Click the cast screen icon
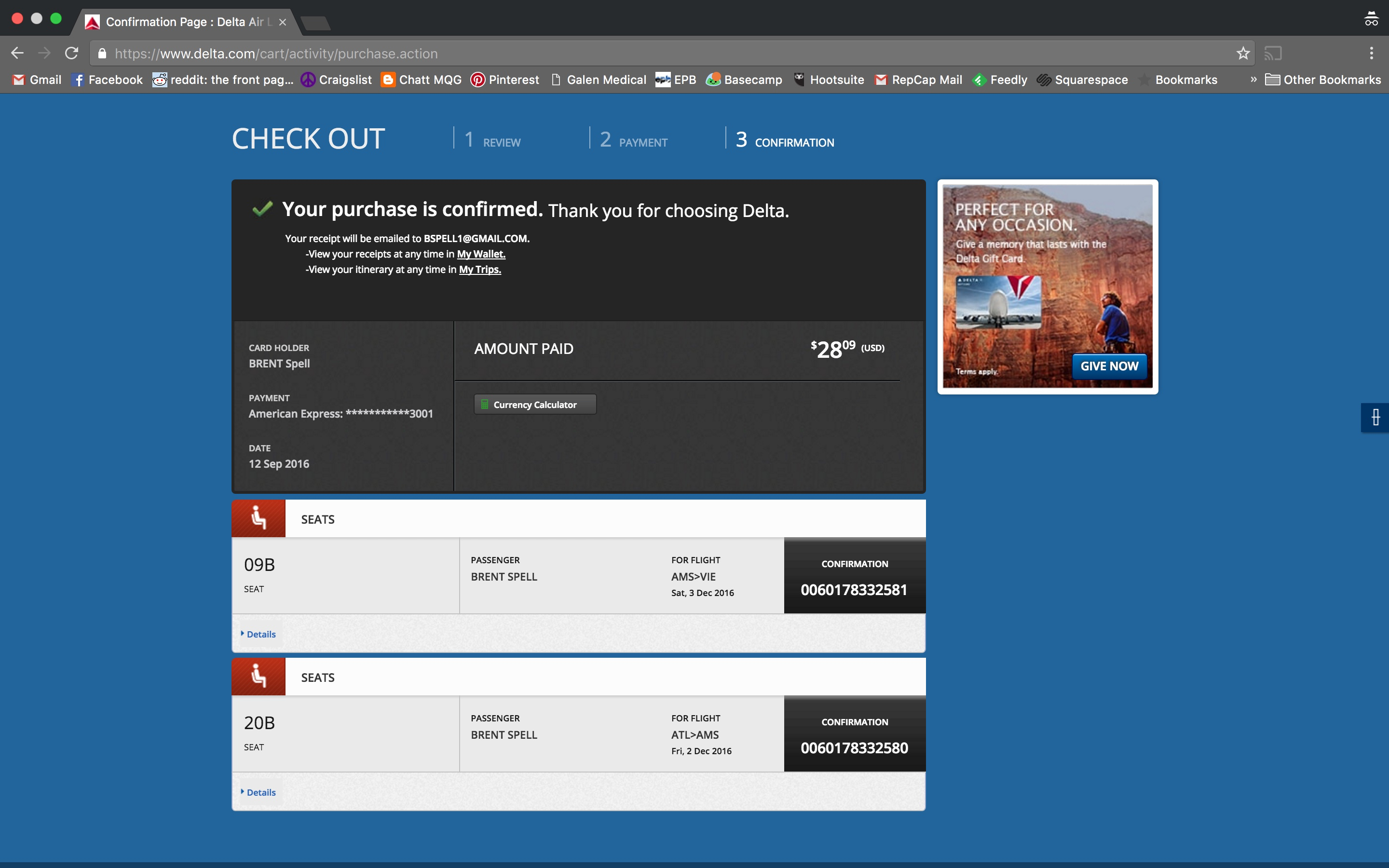 tap(1272, 54)
